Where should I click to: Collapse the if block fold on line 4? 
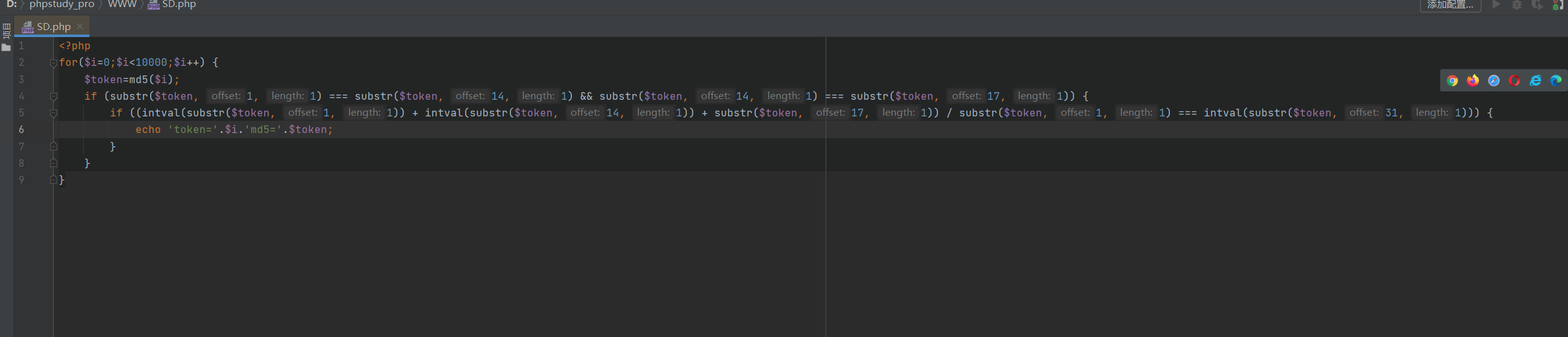click(x=54, y=97)
